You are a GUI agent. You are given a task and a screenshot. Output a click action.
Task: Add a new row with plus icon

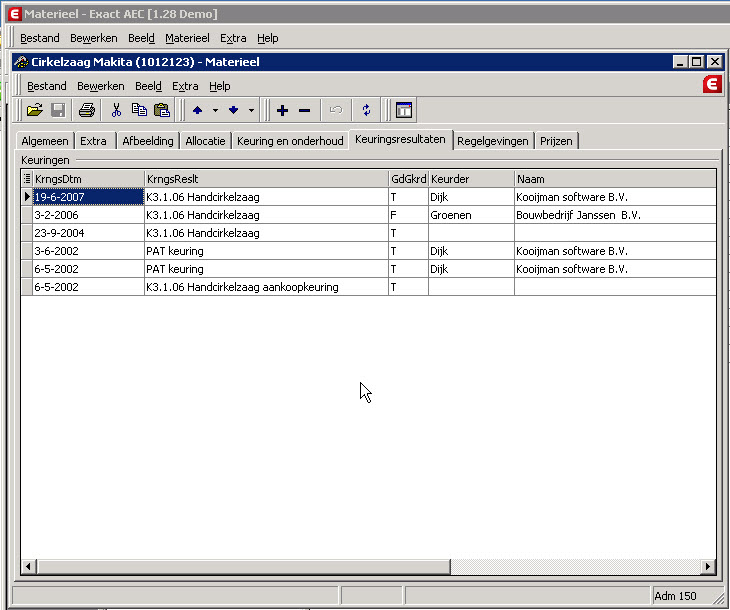[x=282, y=110]
